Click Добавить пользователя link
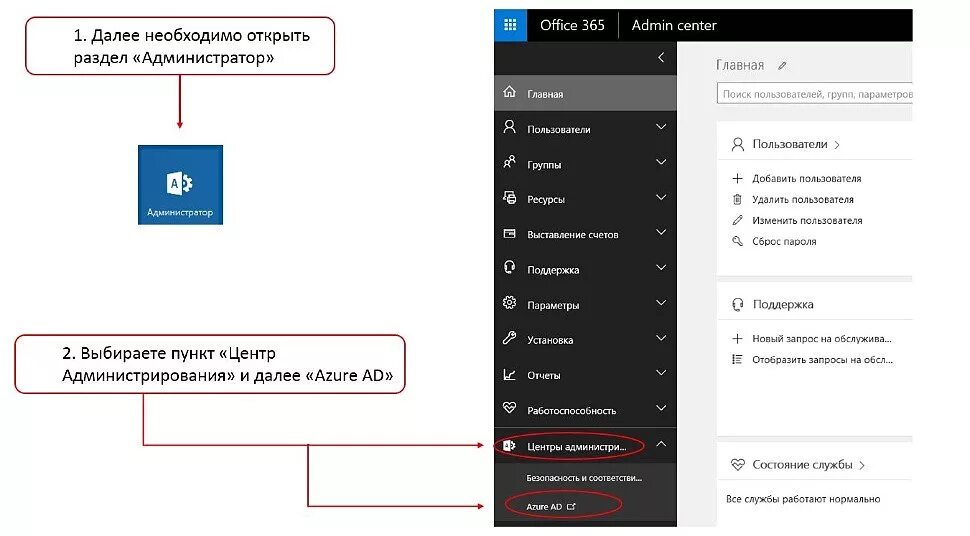The height and width of the screenshot is (536, 970). 807,178
